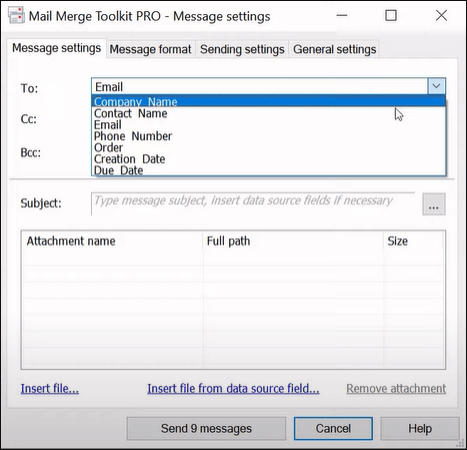Image resolution: width=467 pixels, height=450 pixels.
Task: Choose the Order field option
Action: pos(269,147)
